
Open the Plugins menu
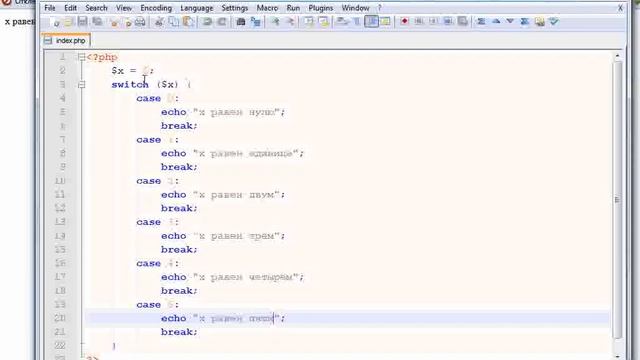point(320,8)
